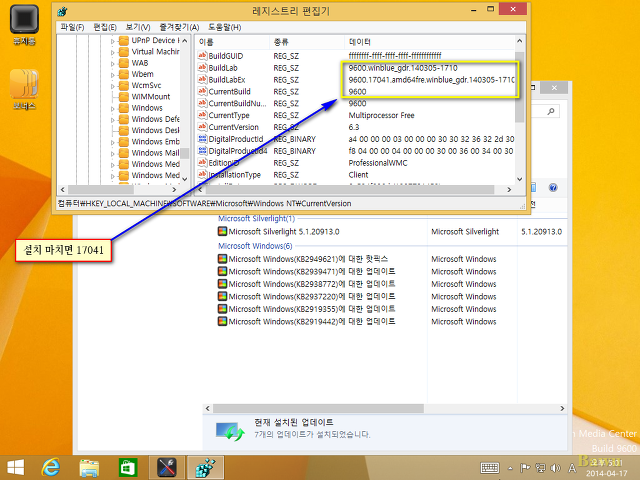Click the BuildLabEx string value icon

[x=202, y=79]
